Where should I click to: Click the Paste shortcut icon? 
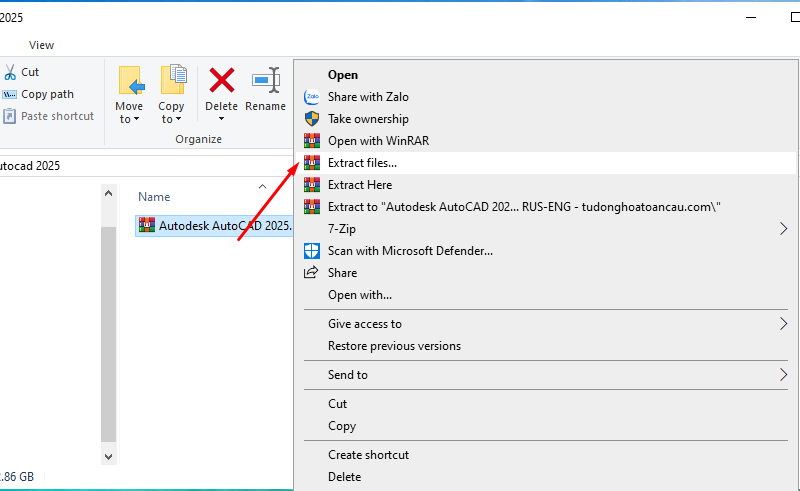click(x=10, y=116)
